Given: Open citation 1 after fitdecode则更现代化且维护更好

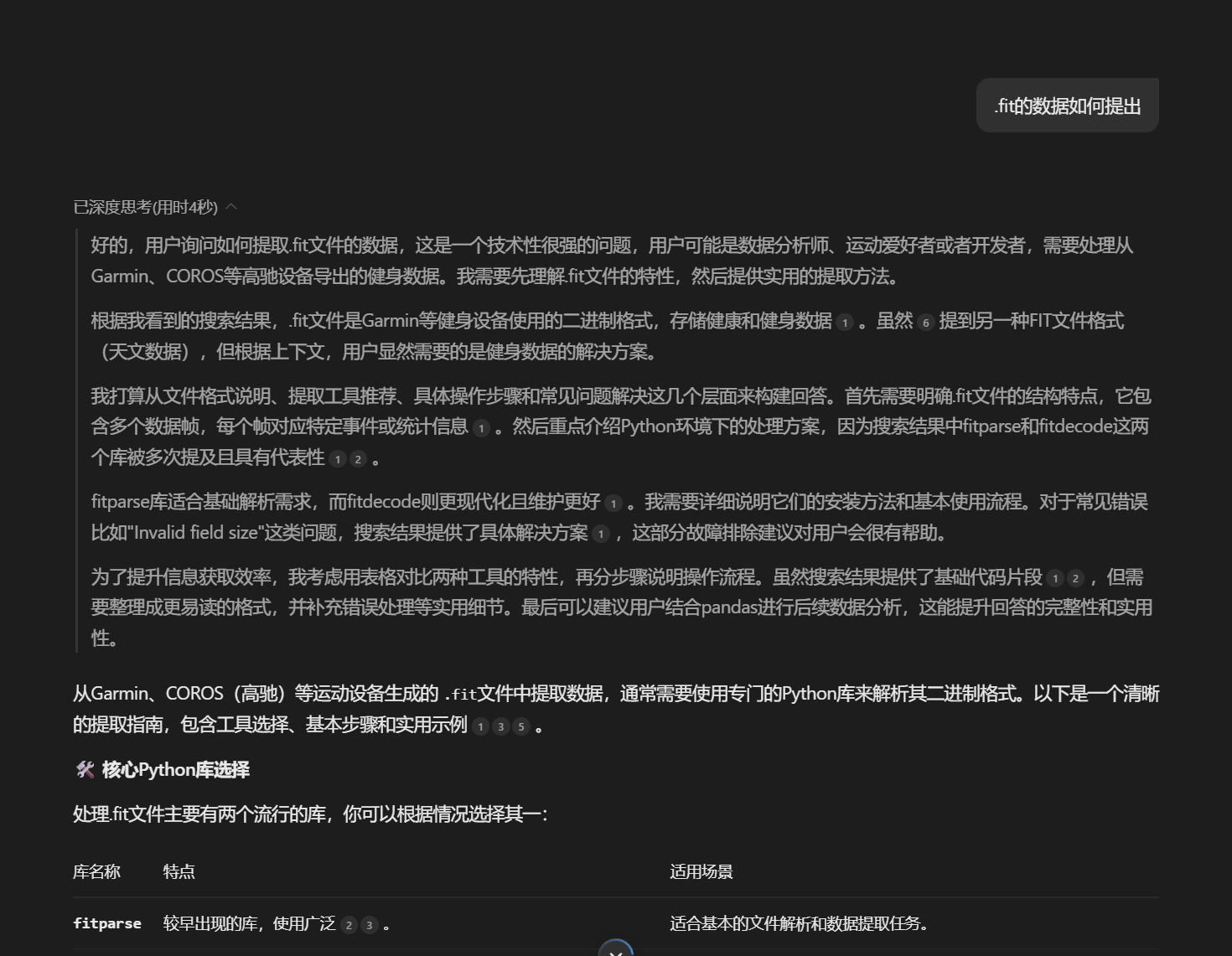Looking at the screenshot, I should pyautogui.click(x=613, y=504).
